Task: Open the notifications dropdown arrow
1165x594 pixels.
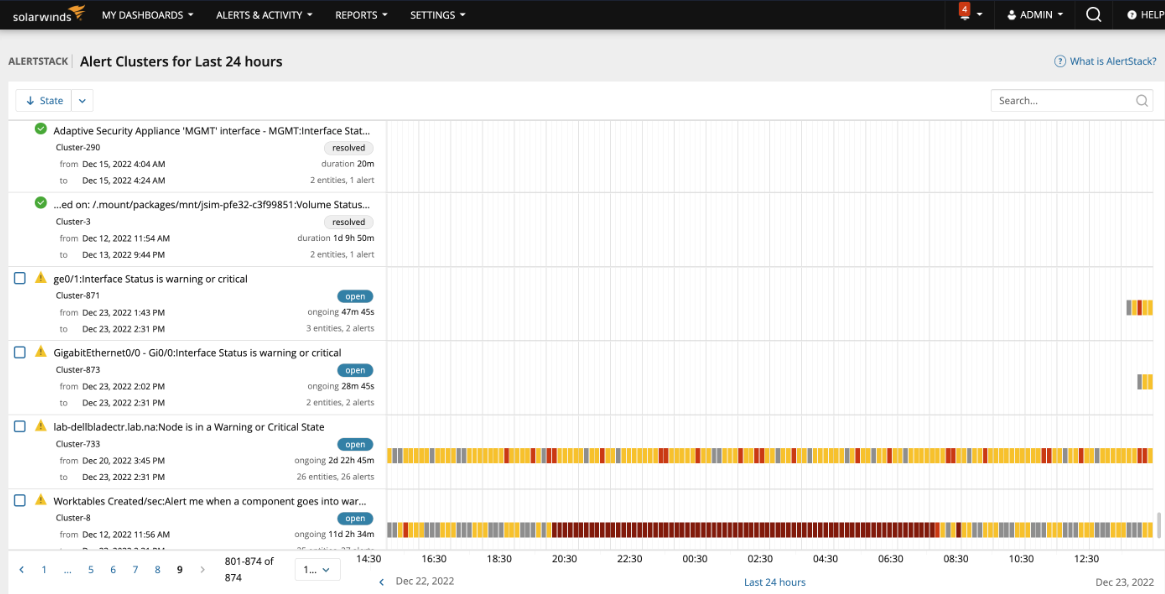Action: tap(980, 15)
